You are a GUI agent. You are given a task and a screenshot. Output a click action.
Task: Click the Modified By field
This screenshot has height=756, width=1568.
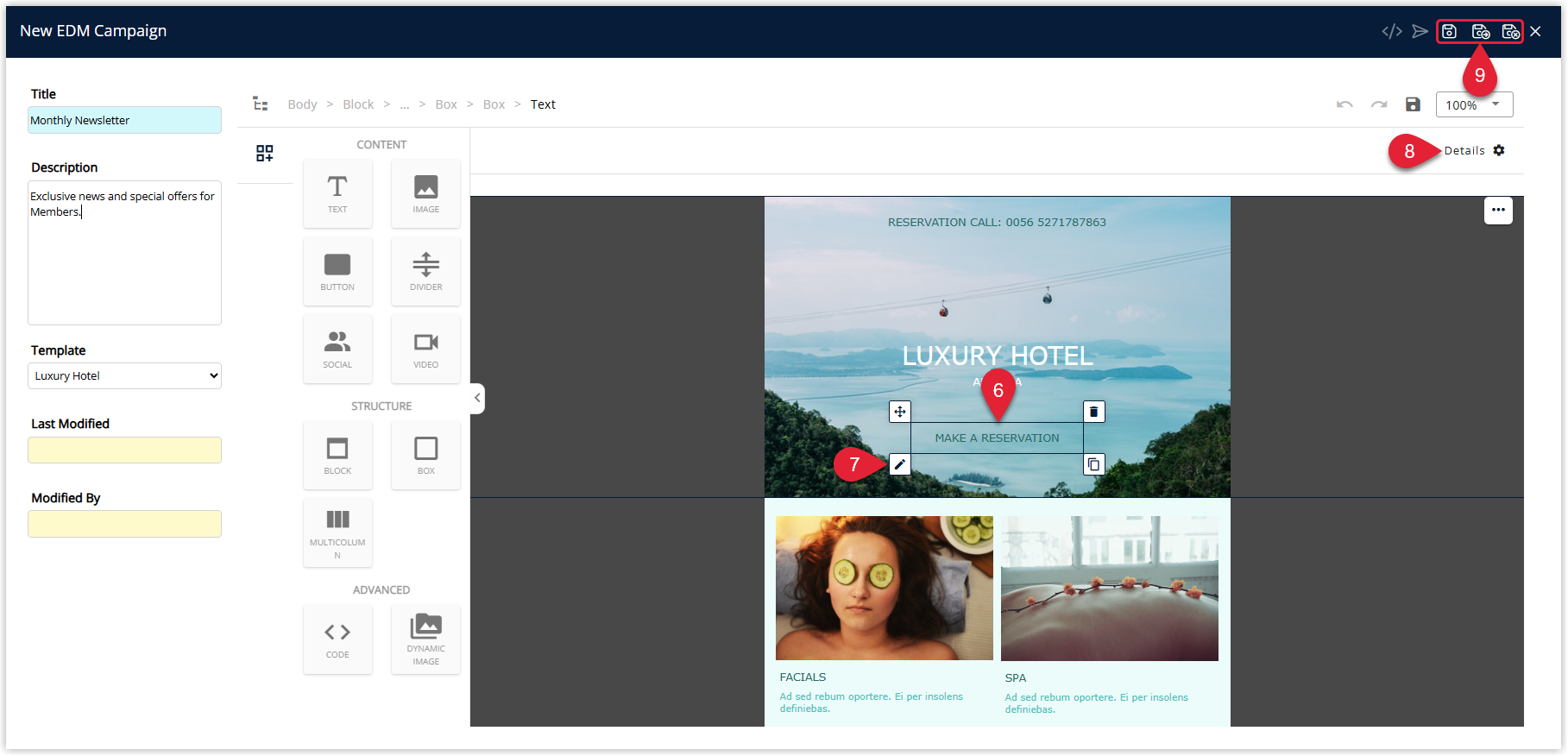[124, 524]
